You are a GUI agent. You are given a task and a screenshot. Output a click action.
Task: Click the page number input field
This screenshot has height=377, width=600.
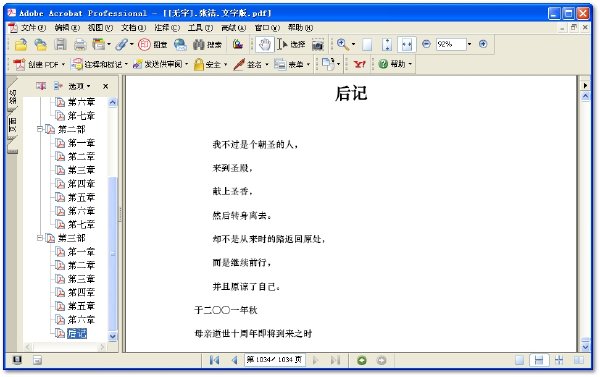pyautogui.click(x=274, y=360)
